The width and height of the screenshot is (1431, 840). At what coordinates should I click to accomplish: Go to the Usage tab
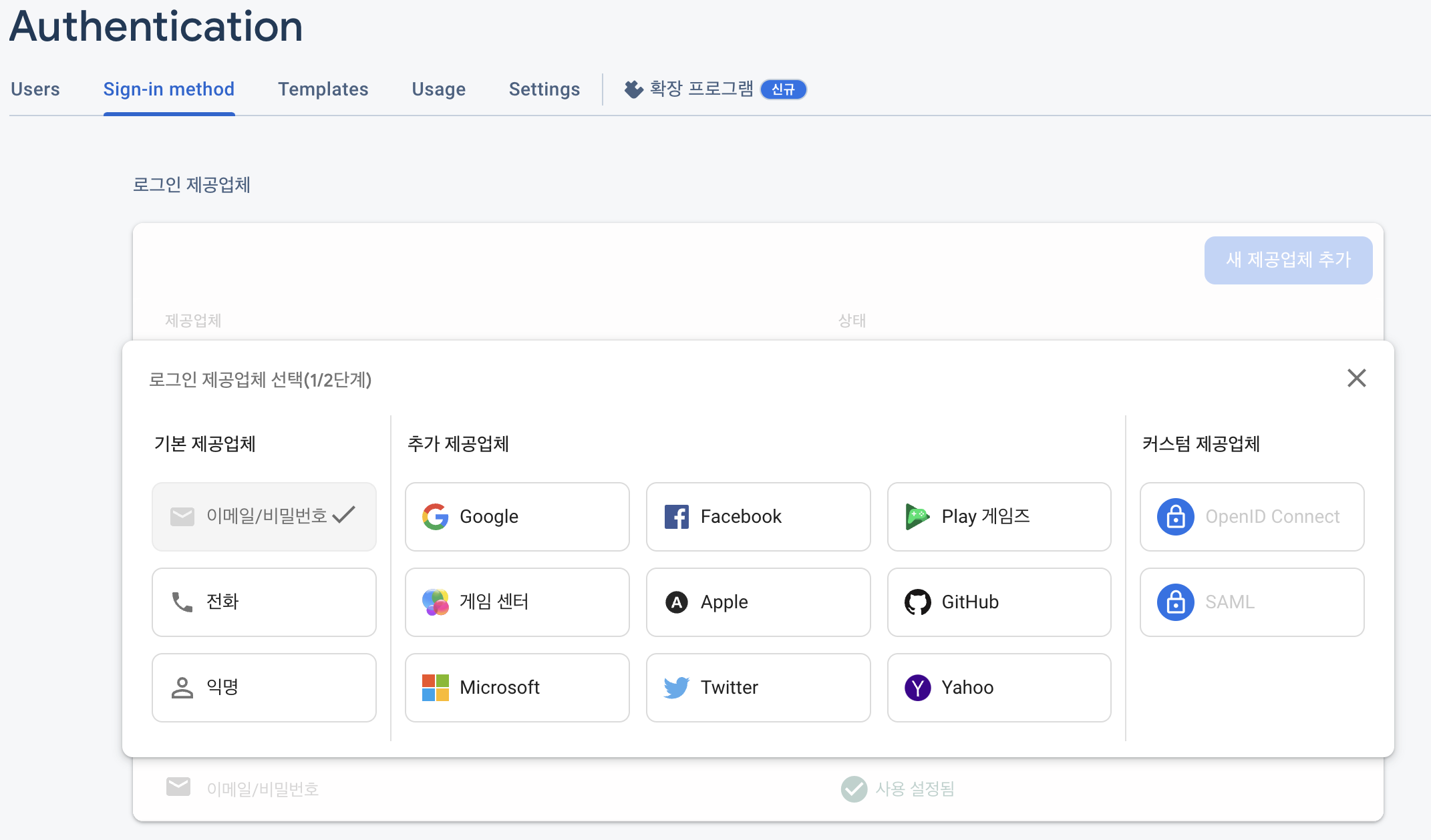[438, 89]
